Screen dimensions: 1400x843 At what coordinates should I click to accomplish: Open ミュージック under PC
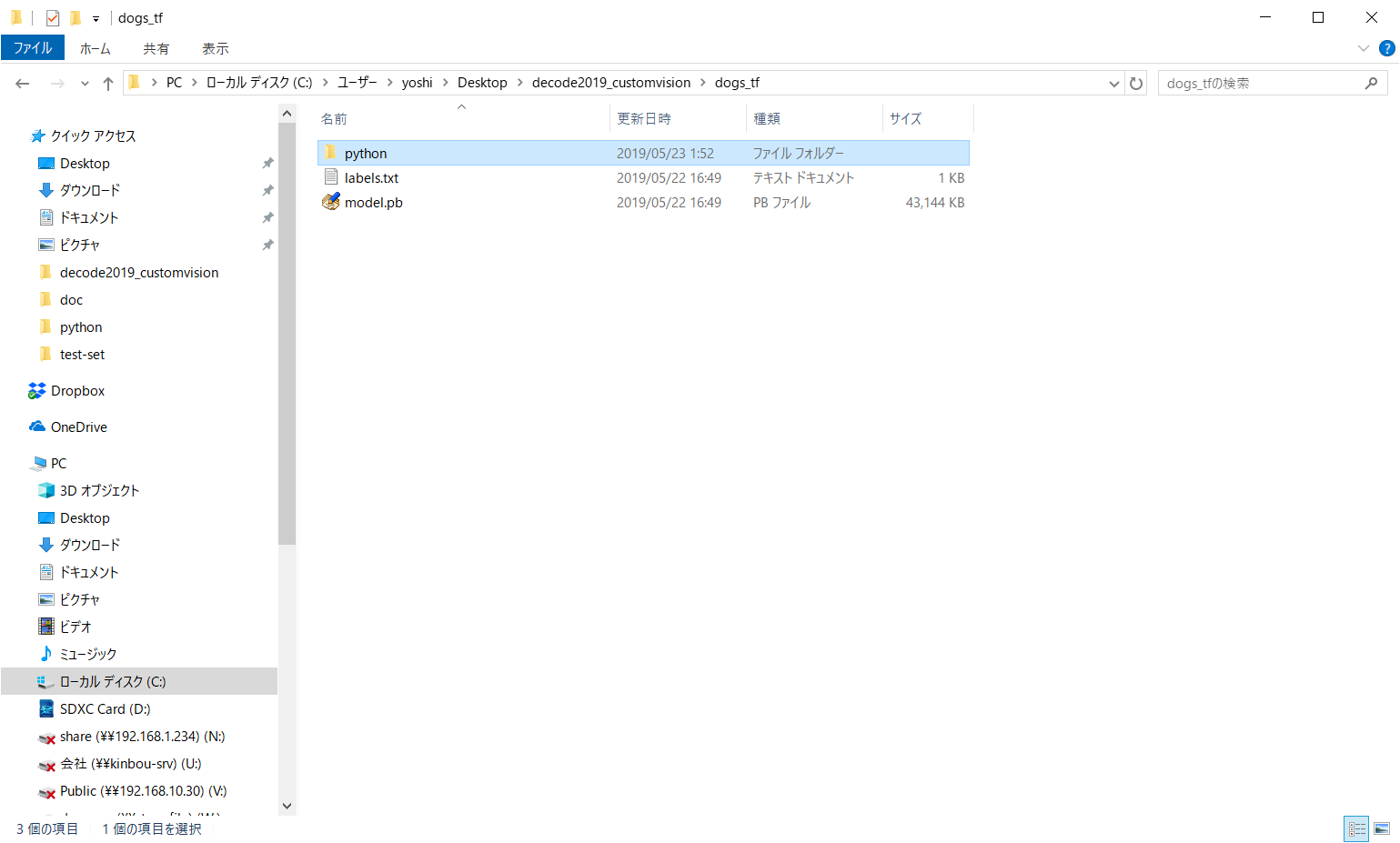click(x=88, y=655)
